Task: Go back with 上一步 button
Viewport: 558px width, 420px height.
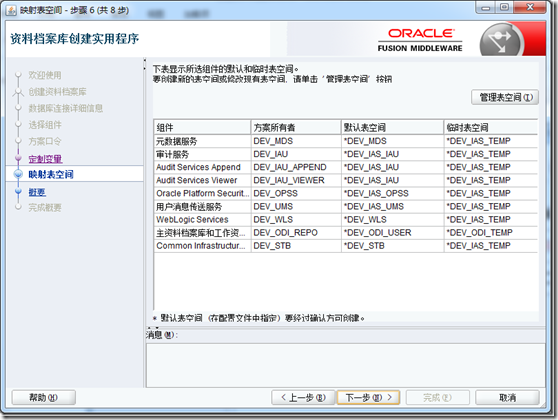Action: tap(303, 397)
